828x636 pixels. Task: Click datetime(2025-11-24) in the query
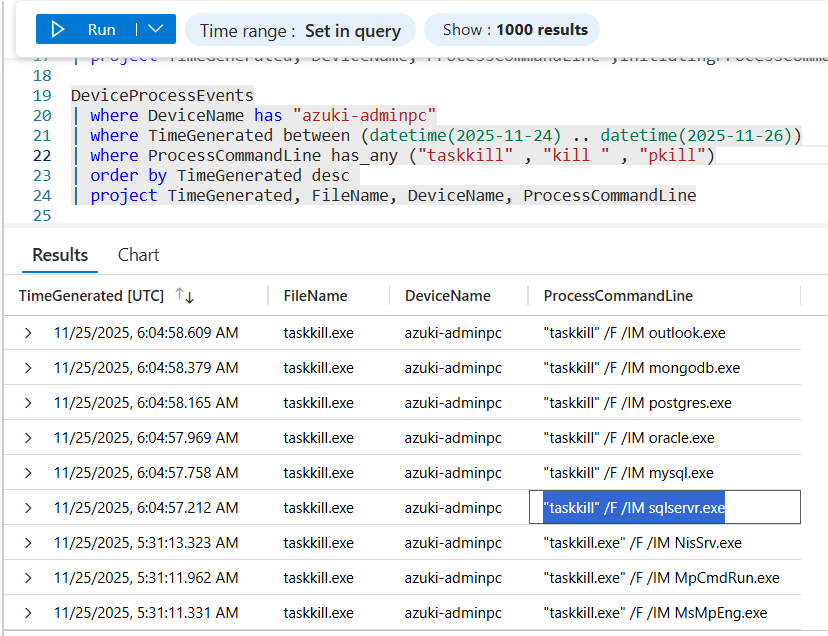click(x=465, y=135)
